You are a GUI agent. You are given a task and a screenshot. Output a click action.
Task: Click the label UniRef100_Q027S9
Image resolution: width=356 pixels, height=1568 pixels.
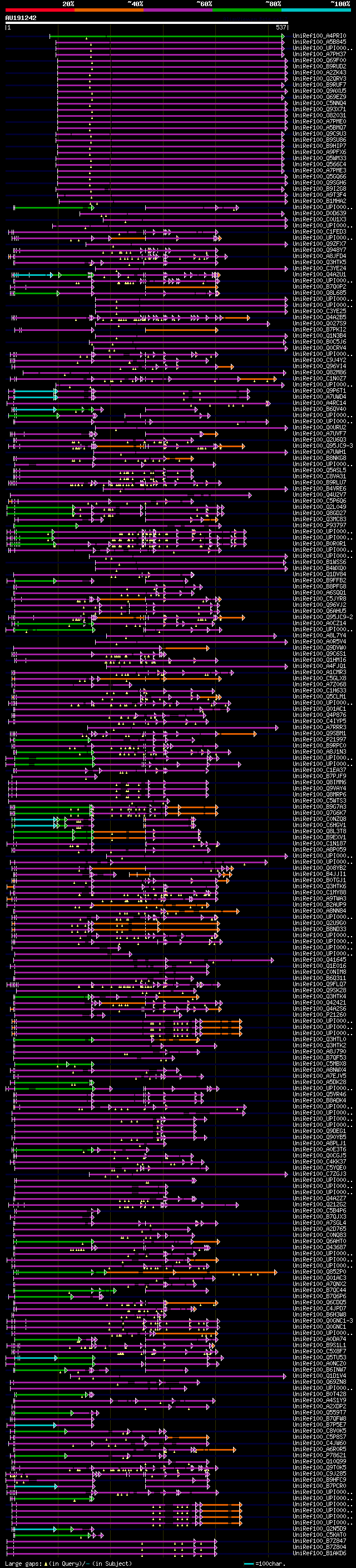(319, 323)
